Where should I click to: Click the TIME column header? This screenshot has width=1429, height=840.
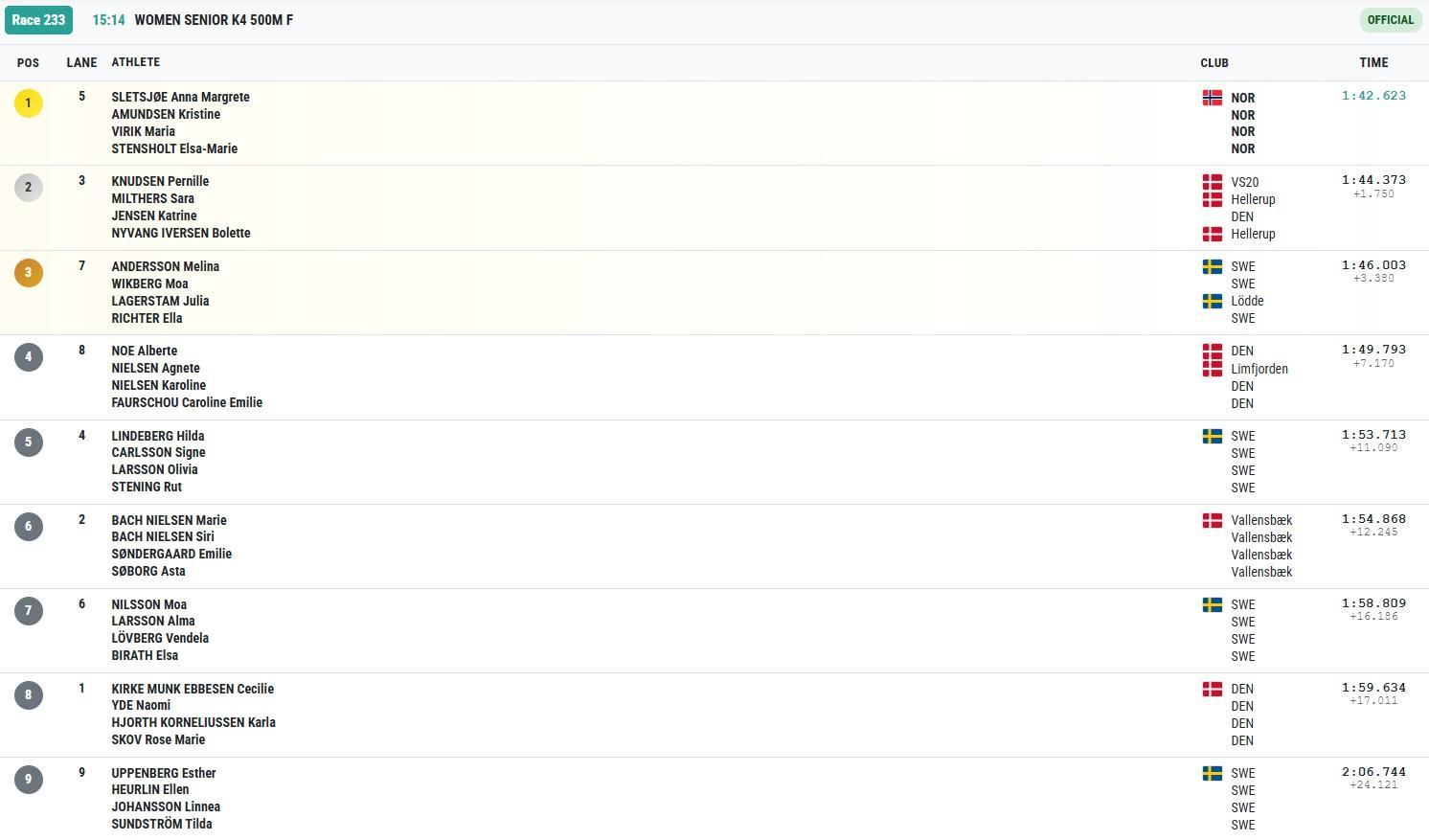click(1372, 62)
